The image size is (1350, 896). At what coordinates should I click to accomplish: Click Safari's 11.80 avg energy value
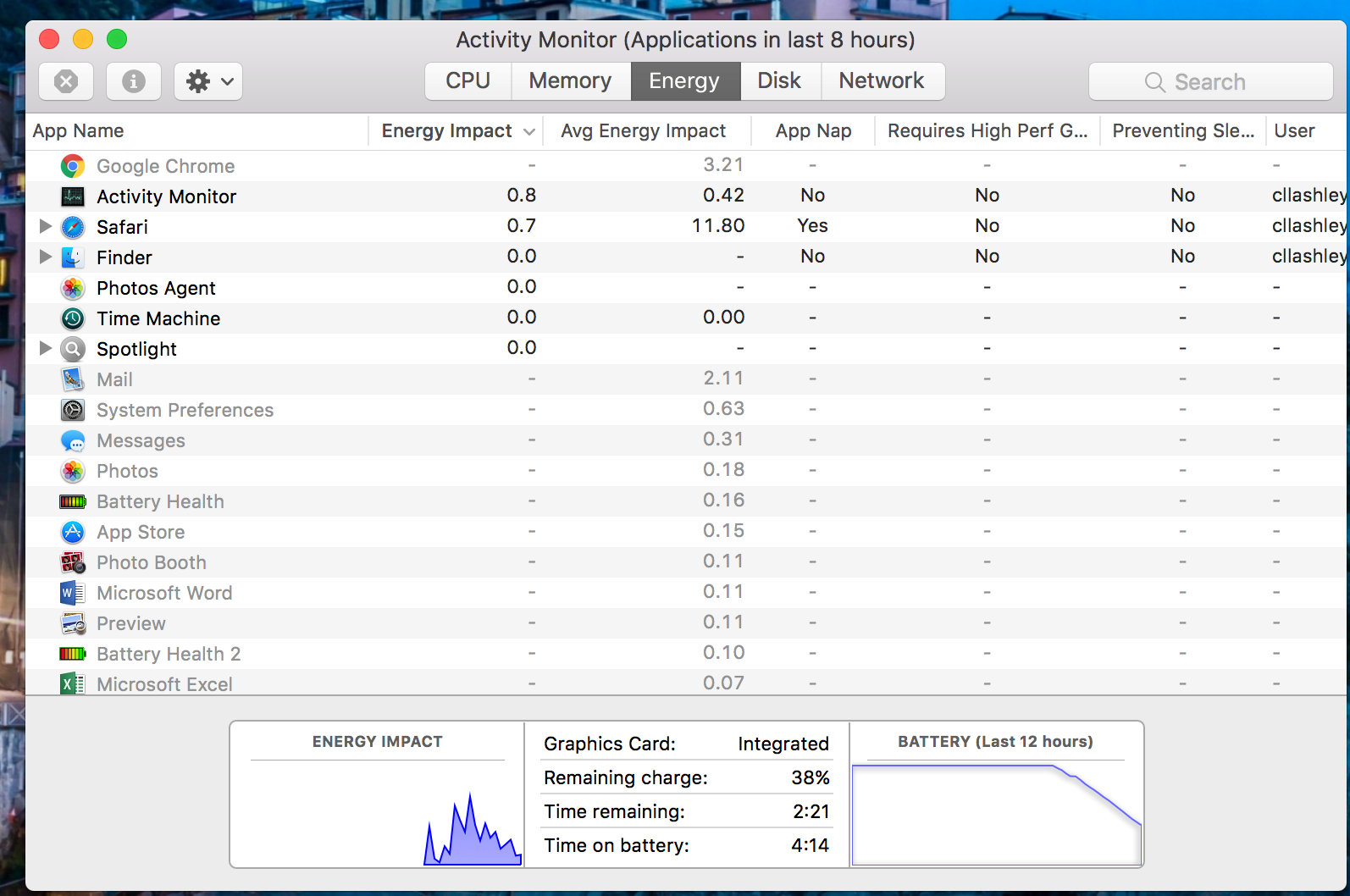tap(718, 226)
